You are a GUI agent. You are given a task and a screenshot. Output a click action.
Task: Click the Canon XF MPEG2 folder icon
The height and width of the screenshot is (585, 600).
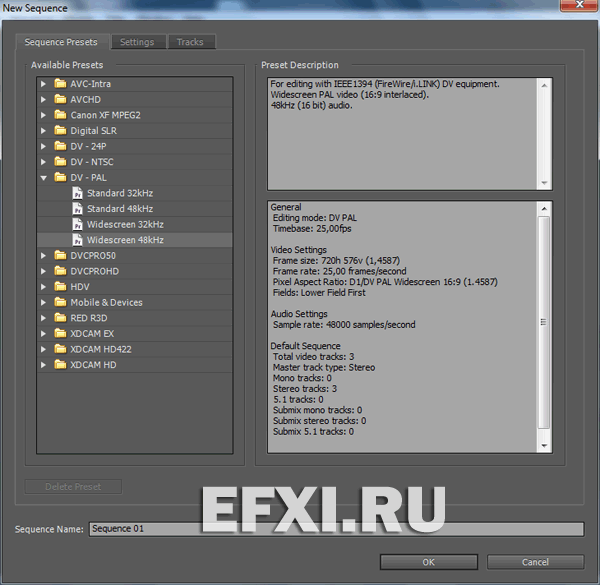(60, 115)
